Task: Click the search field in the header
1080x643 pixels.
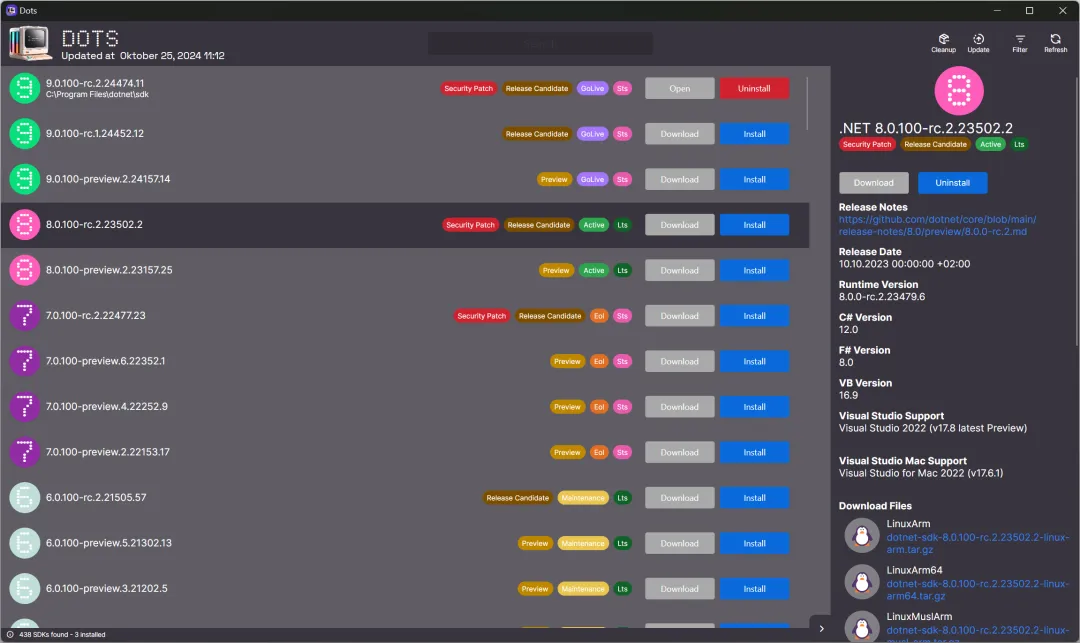Action: tap(540, 43)
